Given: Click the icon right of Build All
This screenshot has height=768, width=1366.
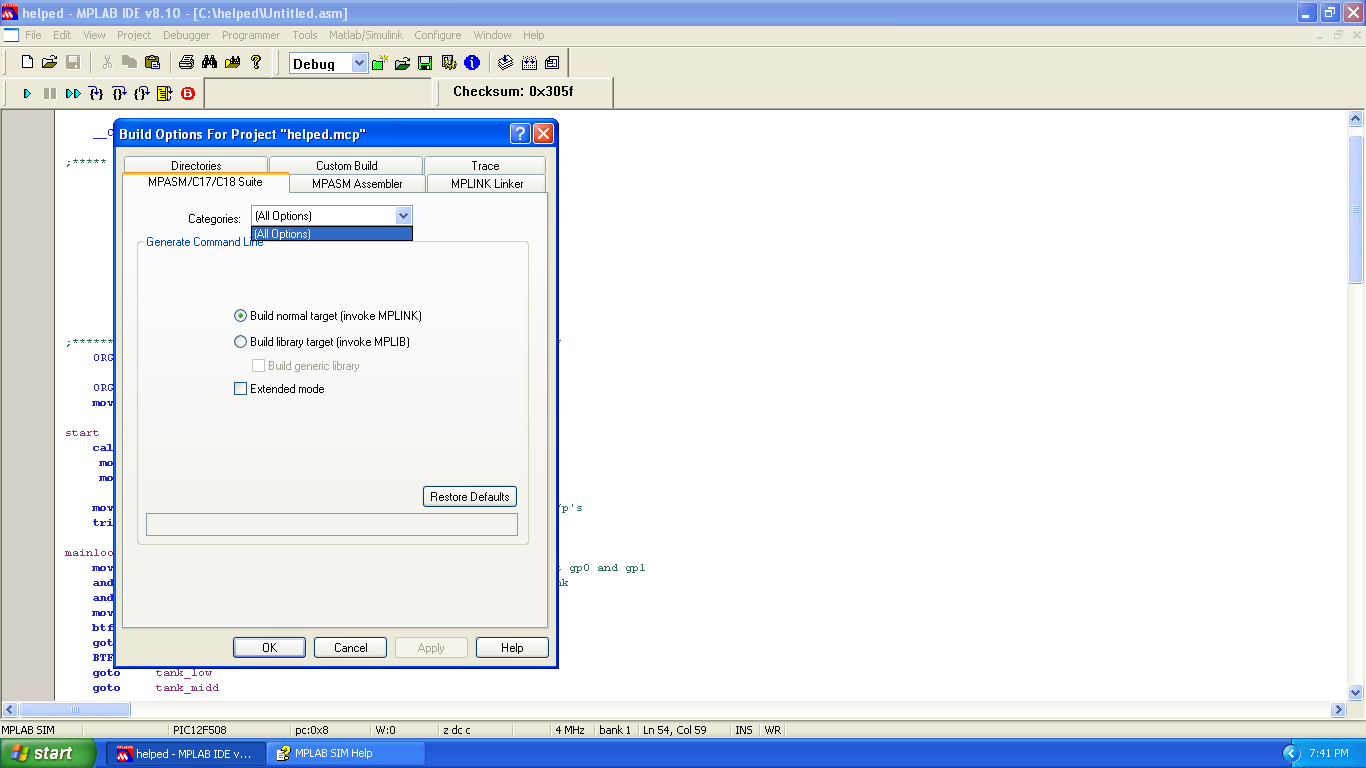Looking at the screenshot, I should pos(552,63).
